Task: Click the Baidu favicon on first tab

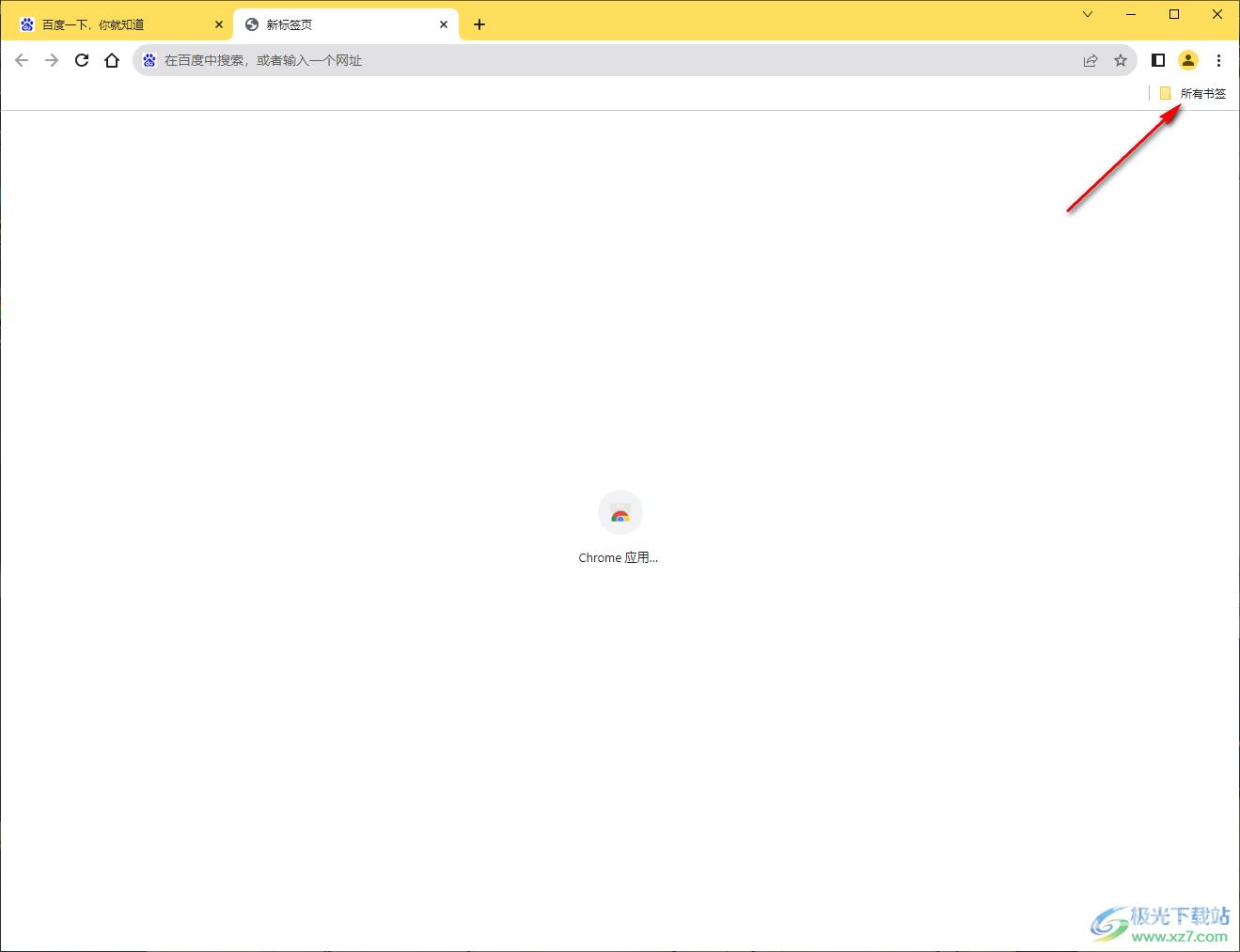Action: point(27,24)
